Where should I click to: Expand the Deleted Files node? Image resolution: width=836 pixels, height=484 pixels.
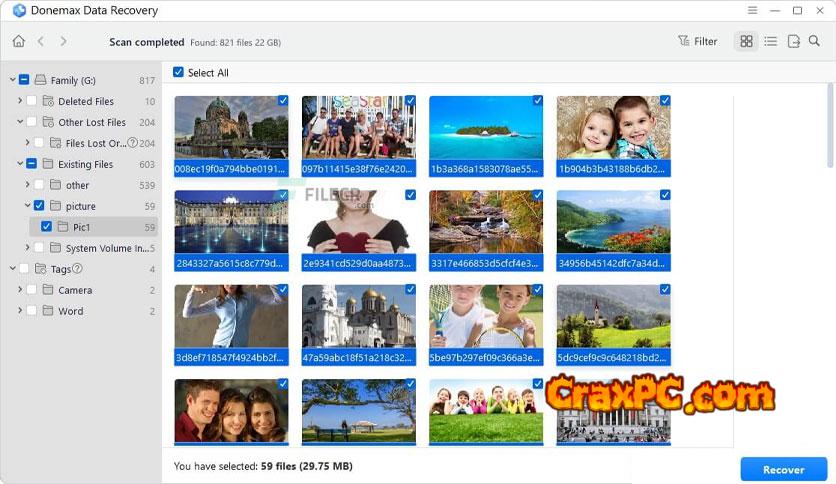click(x=20, y=101)
